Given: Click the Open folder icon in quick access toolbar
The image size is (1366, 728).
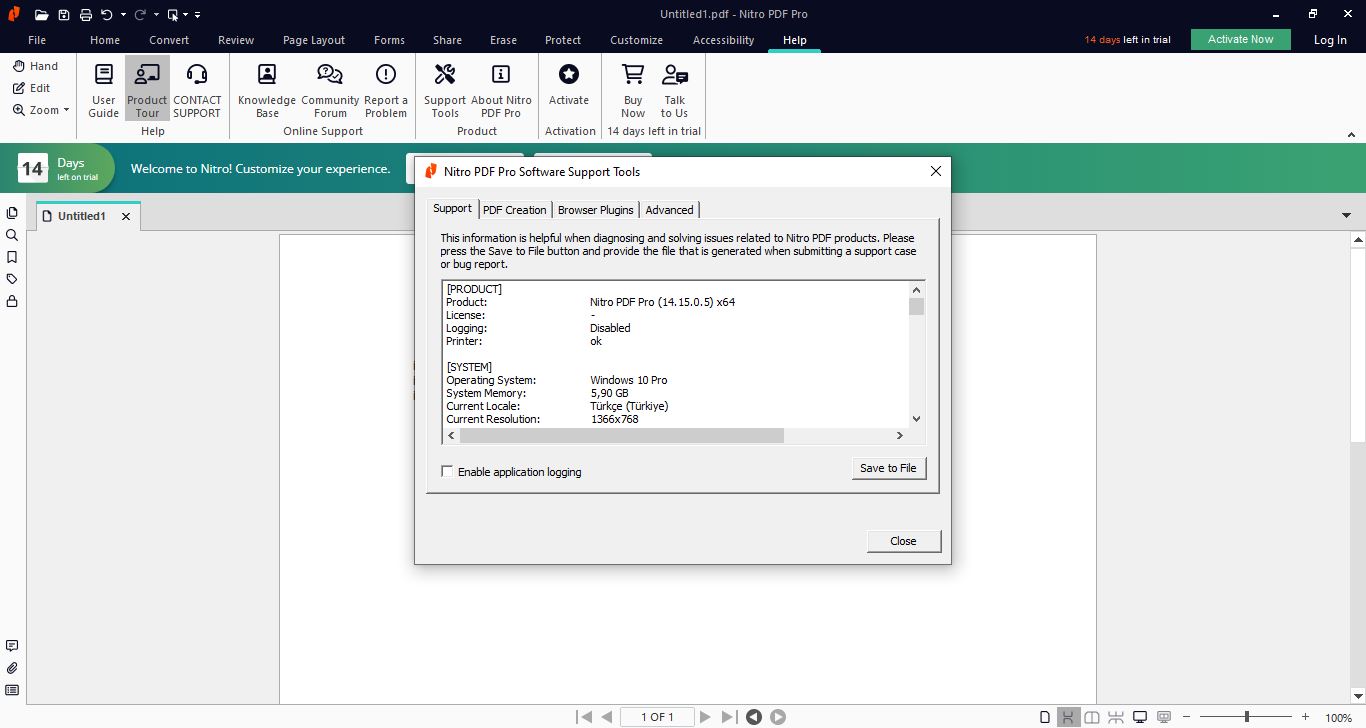Looking at the screenshot, I should (x=41, y=15).
